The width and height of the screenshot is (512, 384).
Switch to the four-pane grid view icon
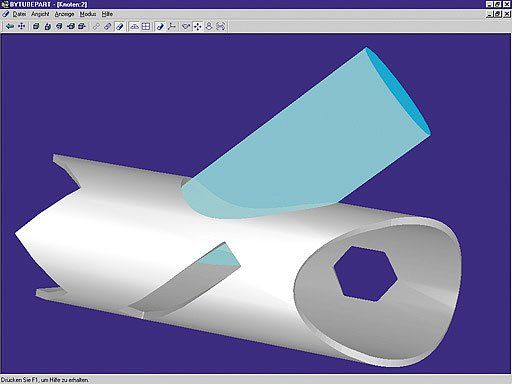pos(146,26)
